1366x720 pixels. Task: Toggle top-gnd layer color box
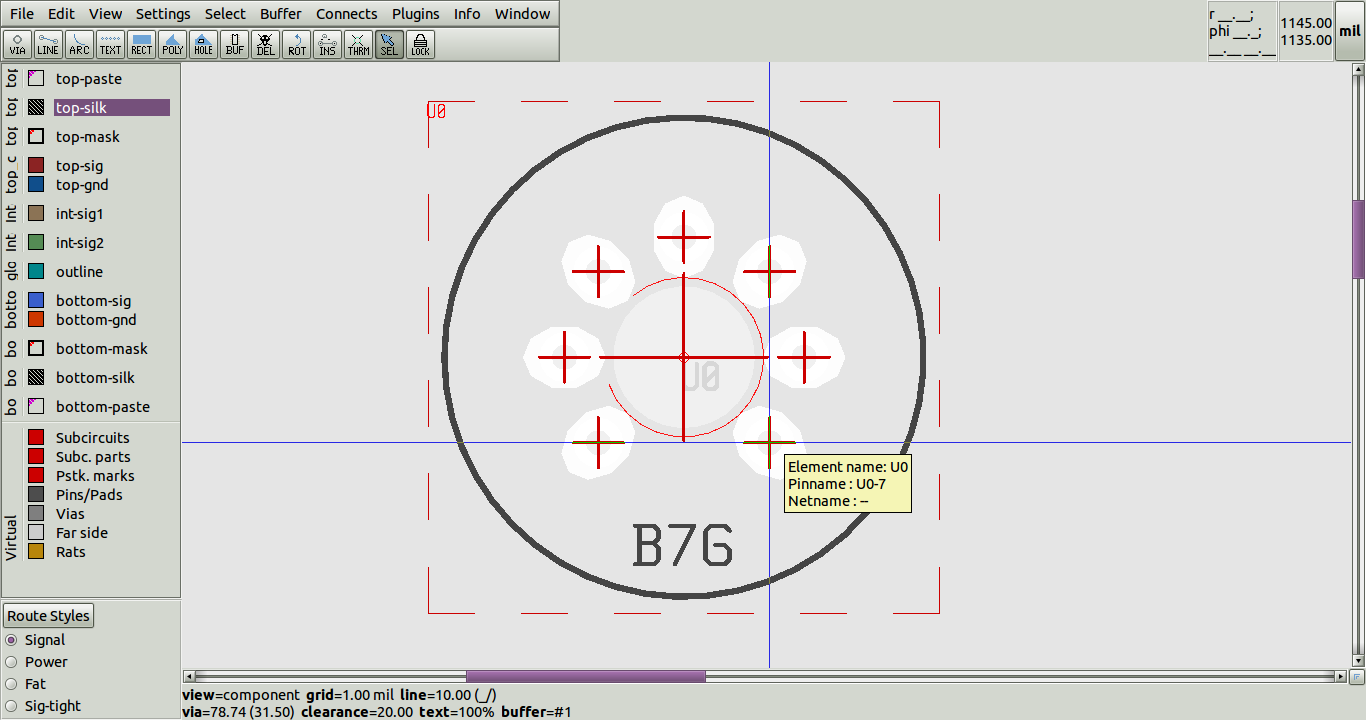click(36, 185)
